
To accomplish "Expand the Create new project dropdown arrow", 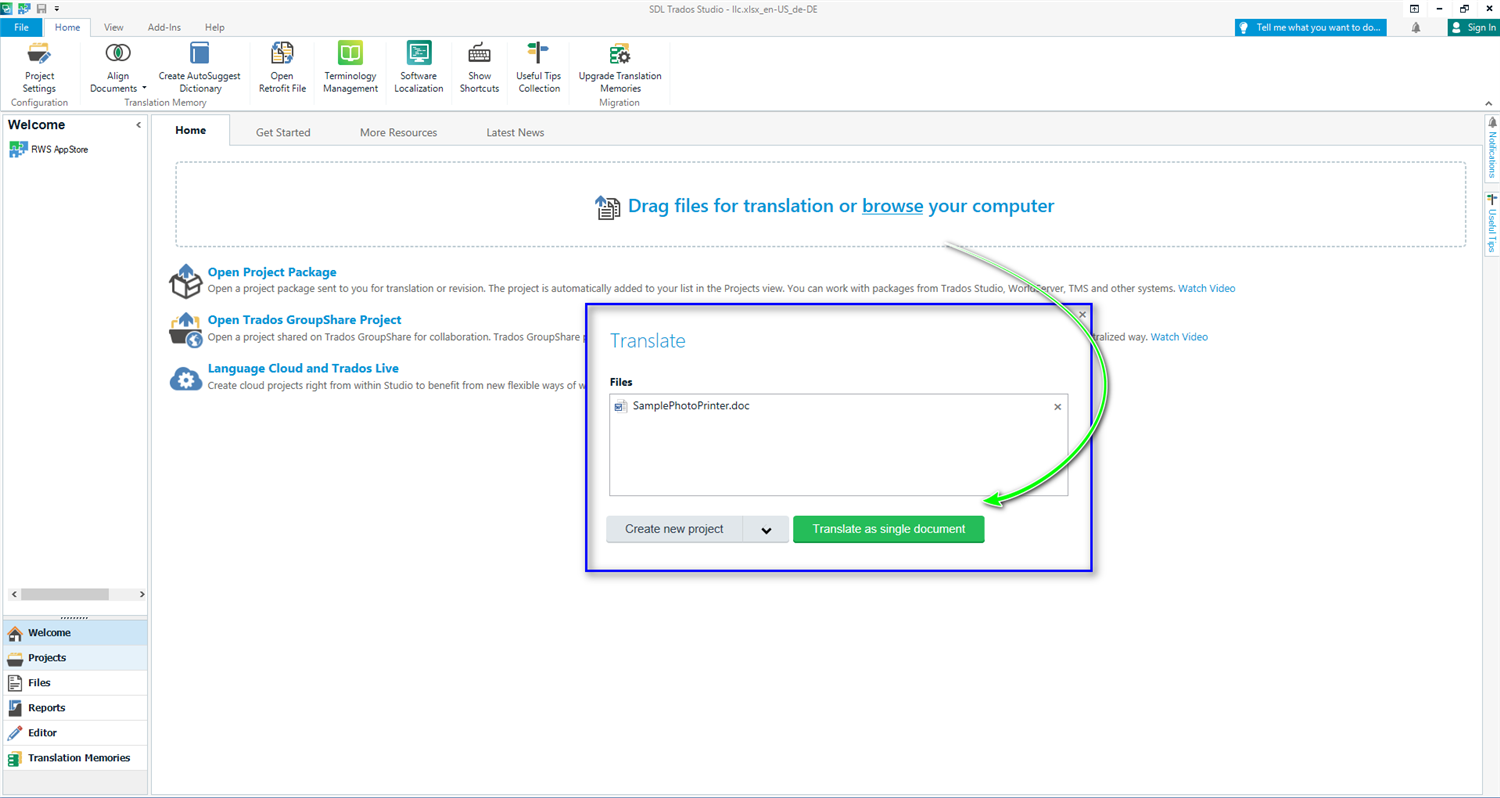I will coord(766,530).
